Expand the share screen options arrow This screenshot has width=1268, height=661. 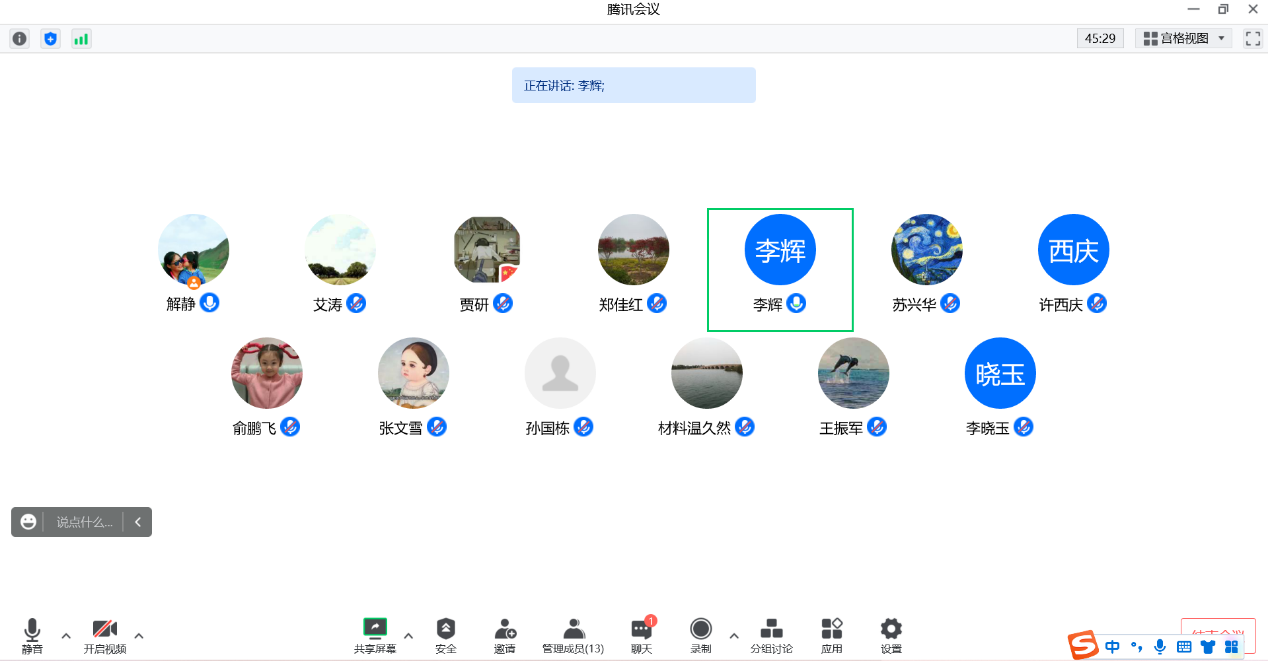pos(408,635)
